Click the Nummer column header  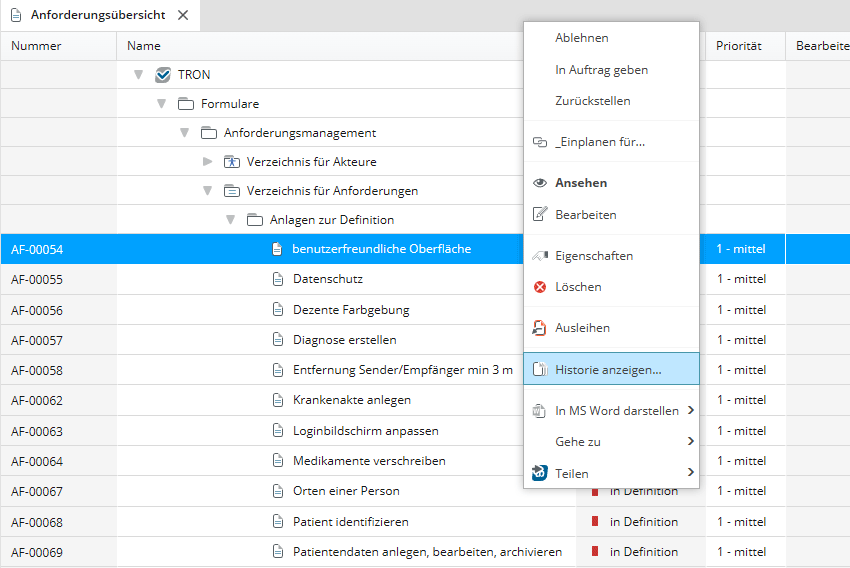(x=36, y=46)
